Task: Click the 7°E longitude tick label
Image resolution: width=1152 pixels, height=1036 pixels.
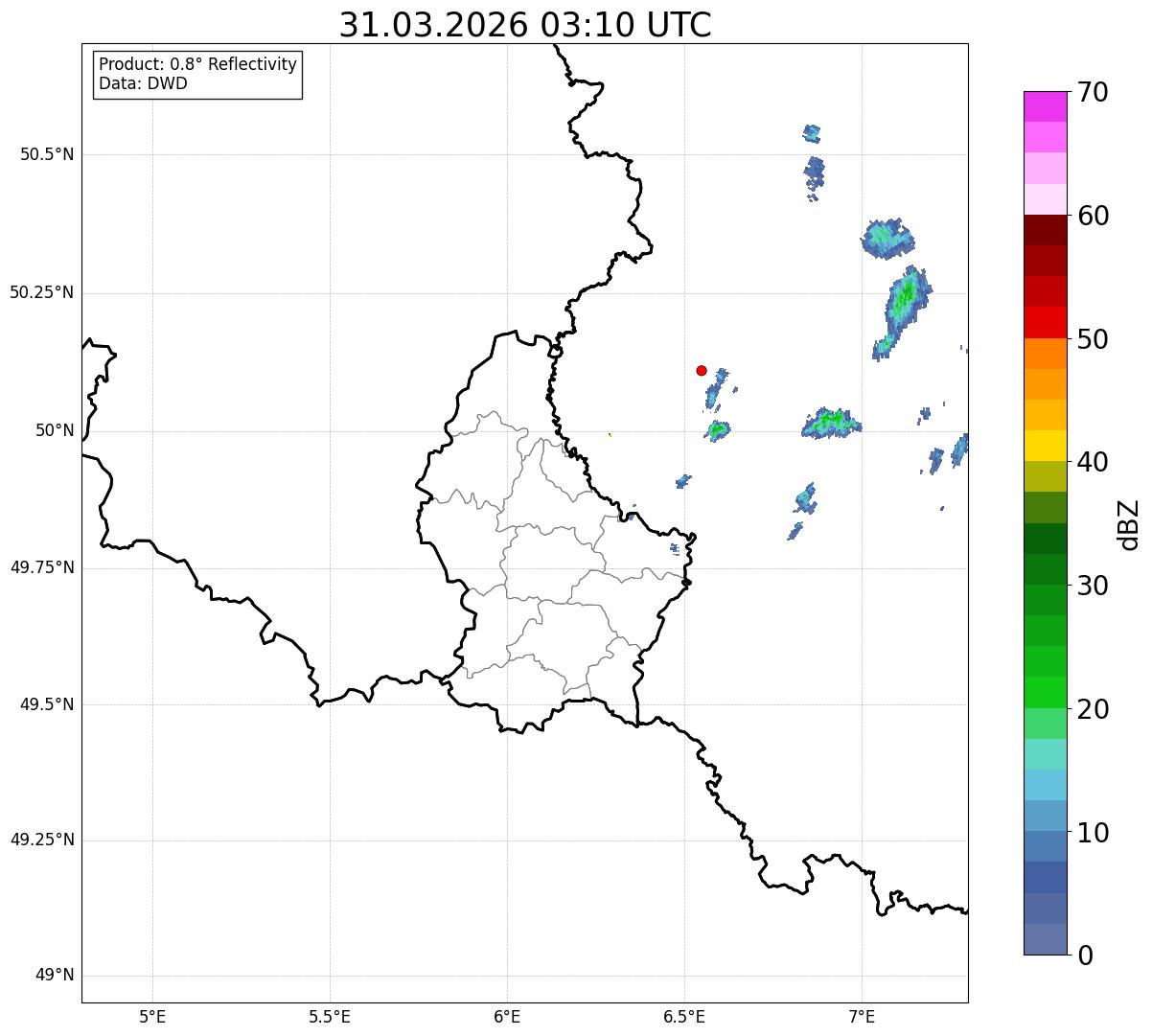Action: click(862, 1016)
